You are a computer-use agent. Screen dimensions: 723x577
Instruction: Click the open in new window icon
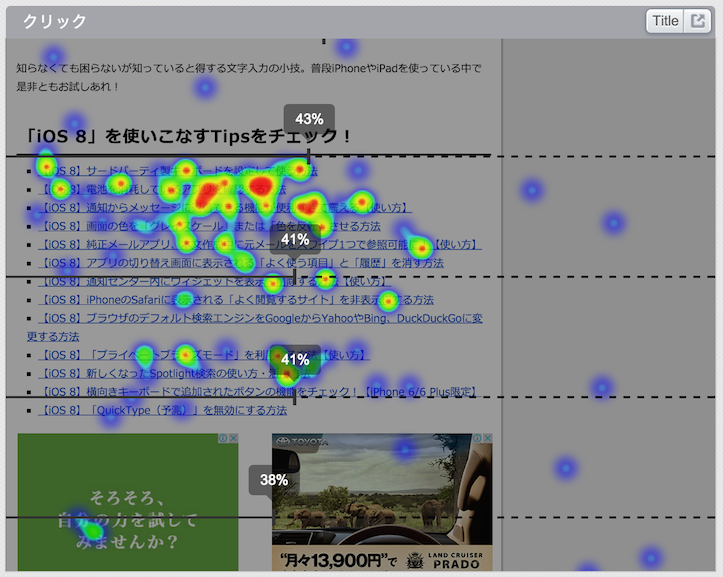pos(698,21)
